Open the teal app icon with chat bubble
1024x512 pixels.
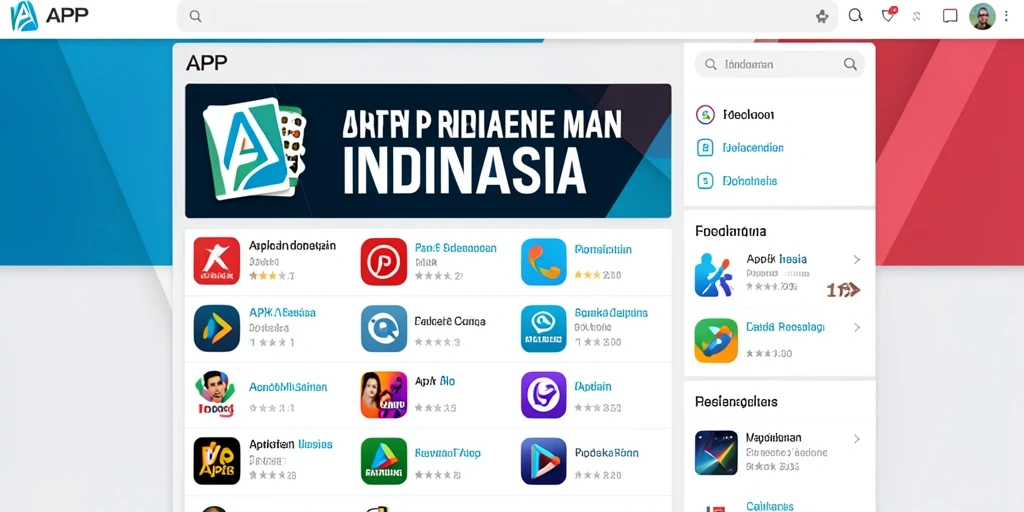544,328
